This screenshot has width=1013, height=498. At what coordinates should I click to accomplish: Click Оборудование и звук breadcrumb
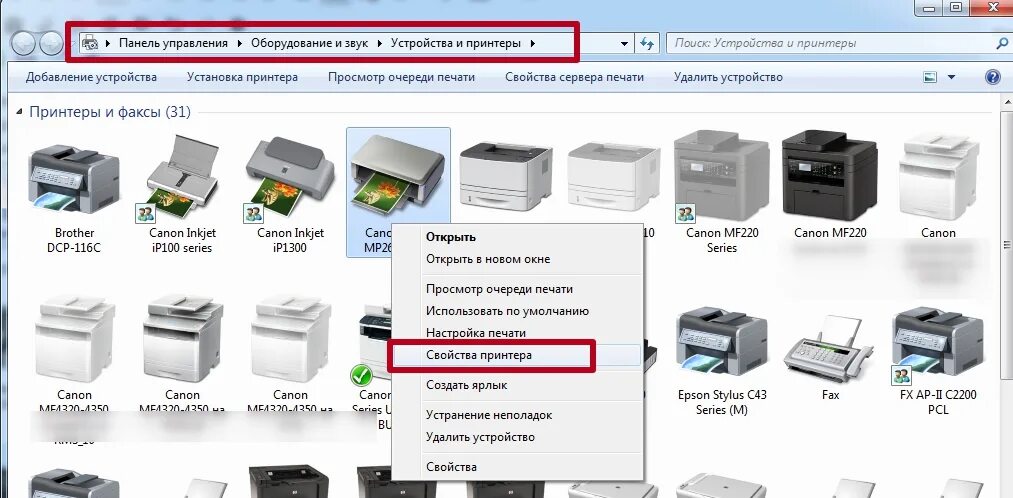[309, 43]
